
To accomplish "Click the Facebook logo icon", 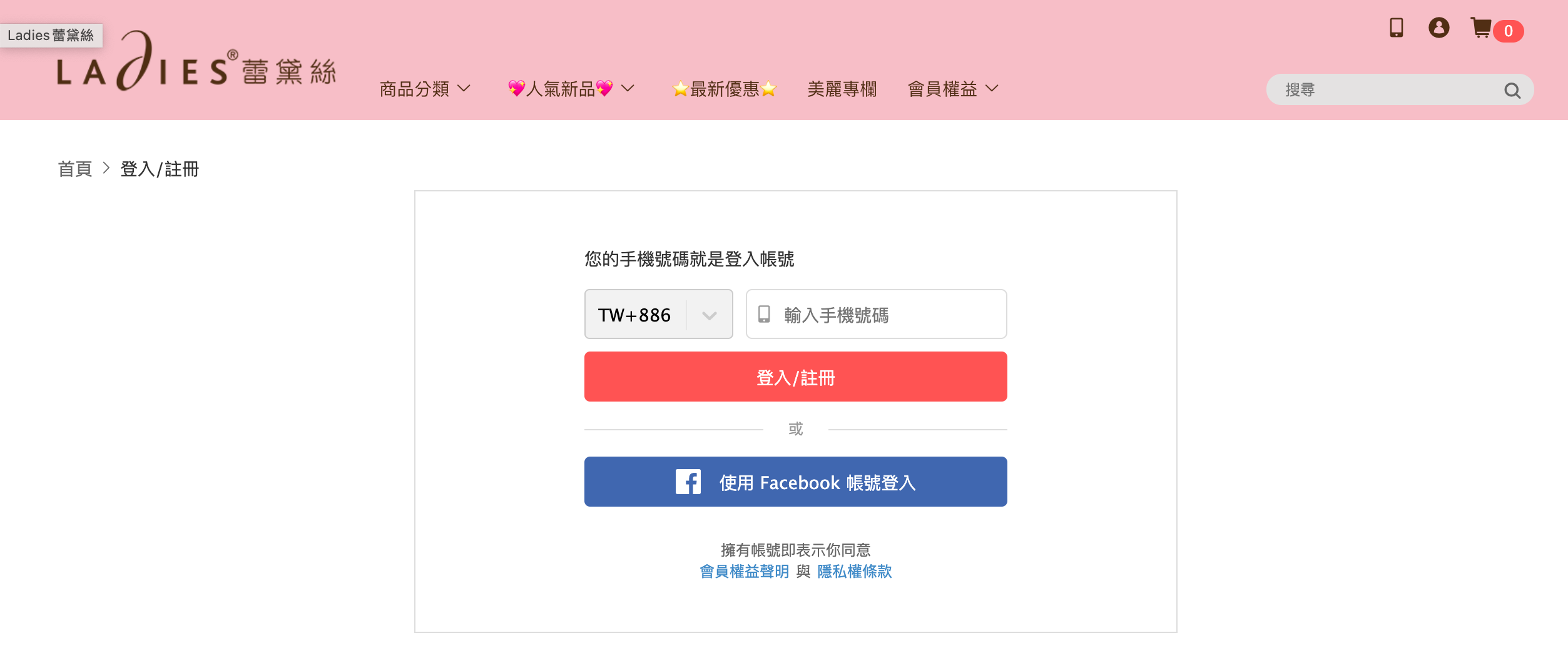I will [688, 482].
